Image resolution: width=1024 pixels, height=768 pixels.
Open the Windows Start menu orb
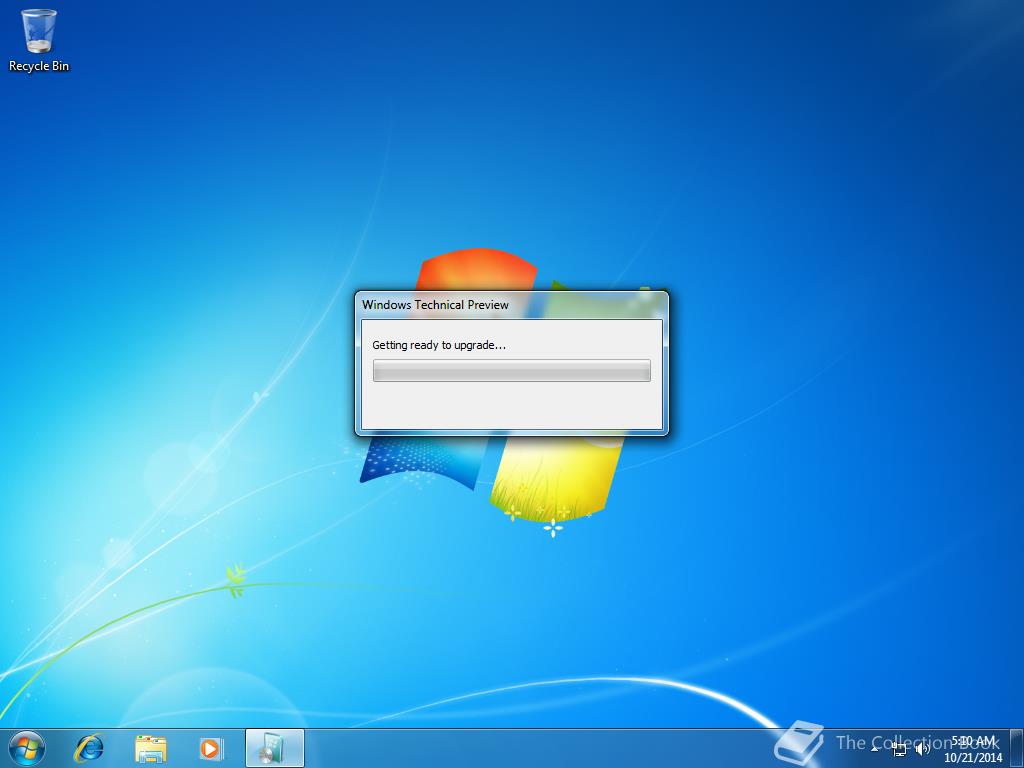[x=26, y=748]
